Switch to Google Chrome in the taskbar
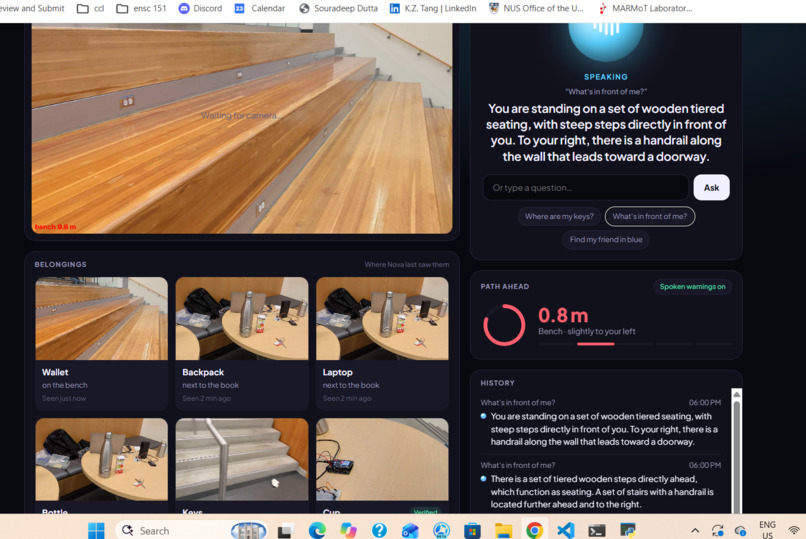 coord(534,530)
